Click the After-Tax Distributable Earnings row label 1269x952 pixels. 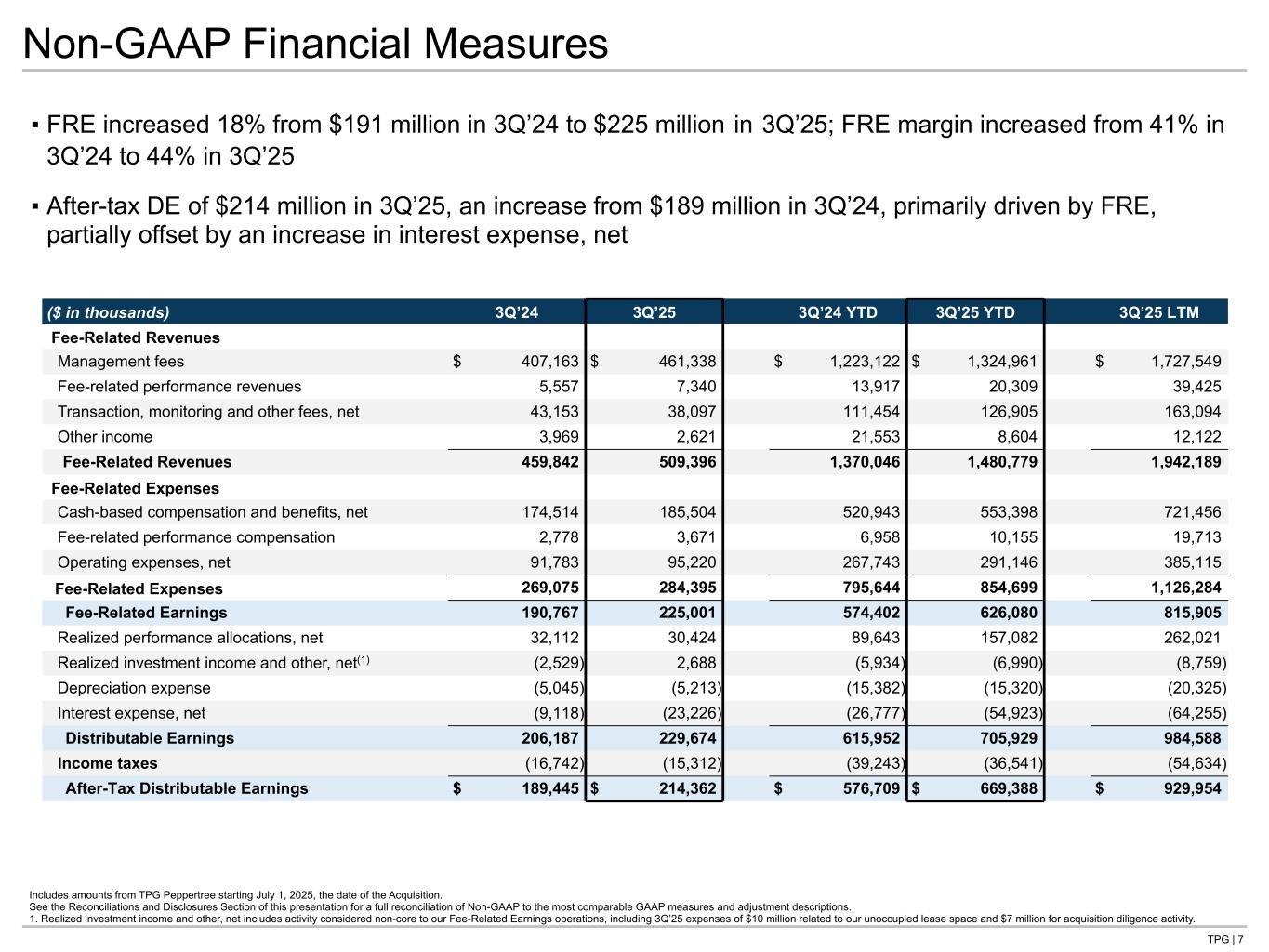(x=187, y=788)
